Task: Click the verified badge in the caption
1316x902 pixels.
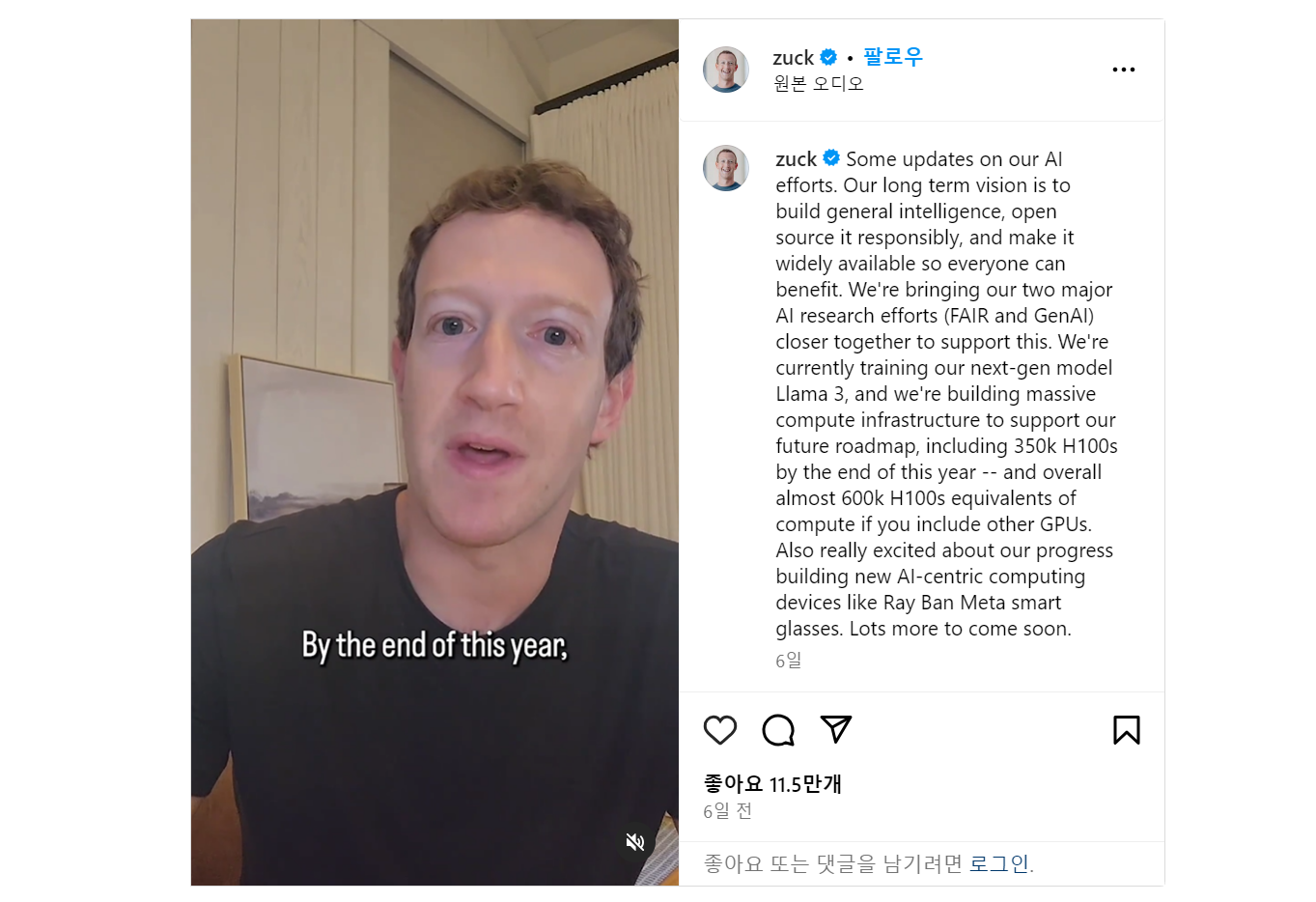Action: pyautogui.click(x=831, y=158)
